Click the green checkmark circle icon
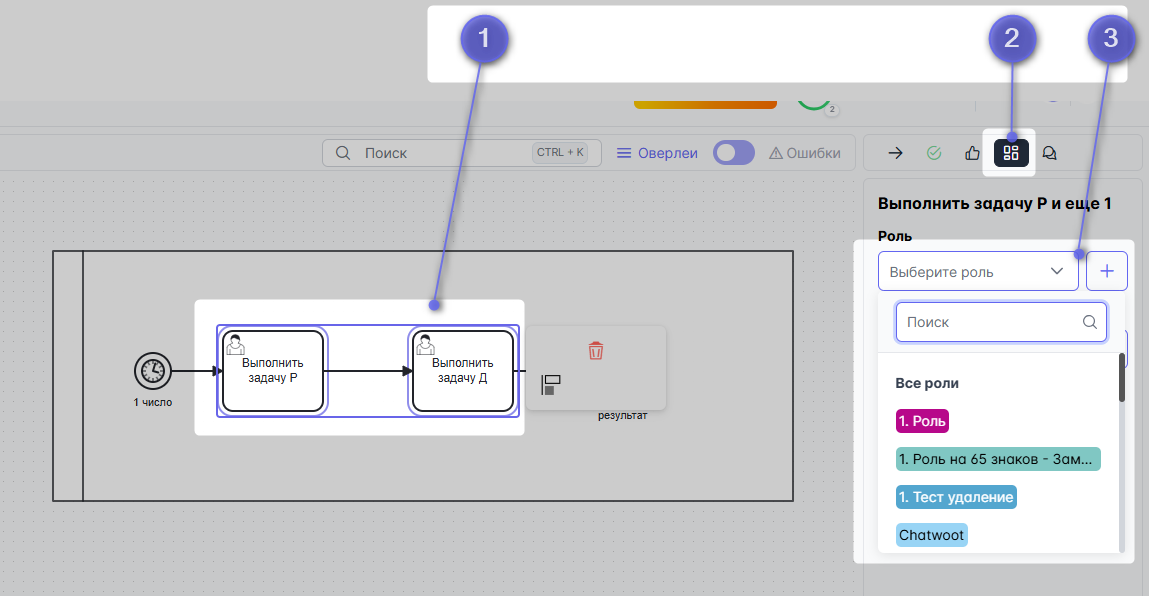Viewport: 1149px width, 596px height. click(x=934, y=153)
